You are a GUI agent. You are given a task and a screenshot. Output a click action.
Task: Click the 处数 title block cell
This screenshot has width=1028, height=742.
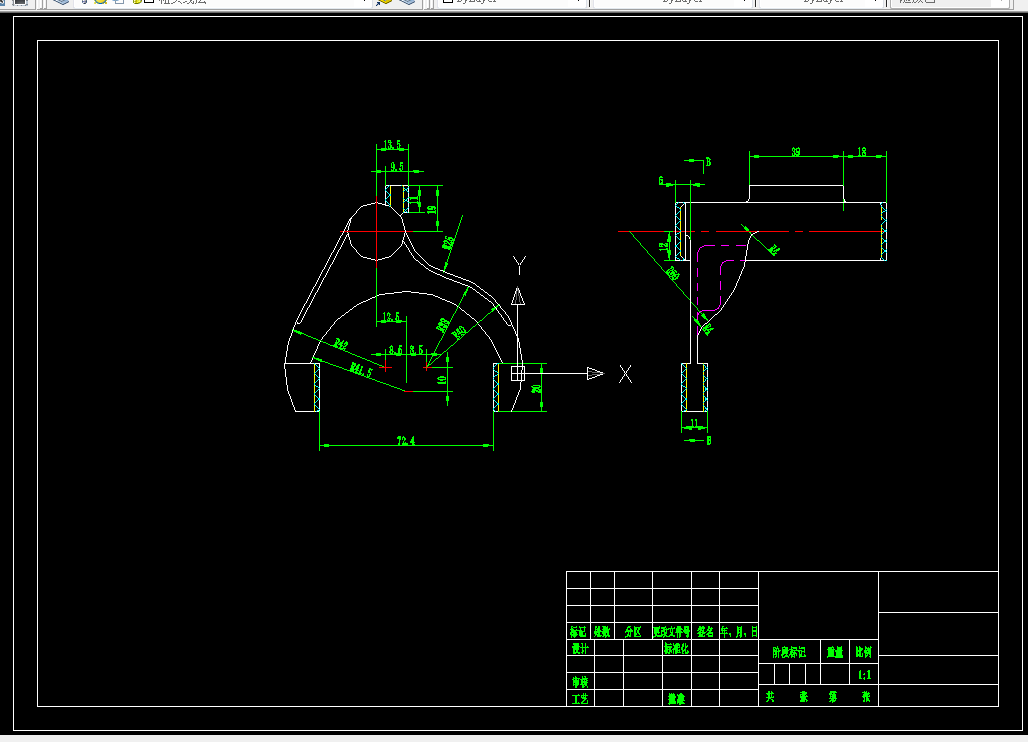[602, 631]
